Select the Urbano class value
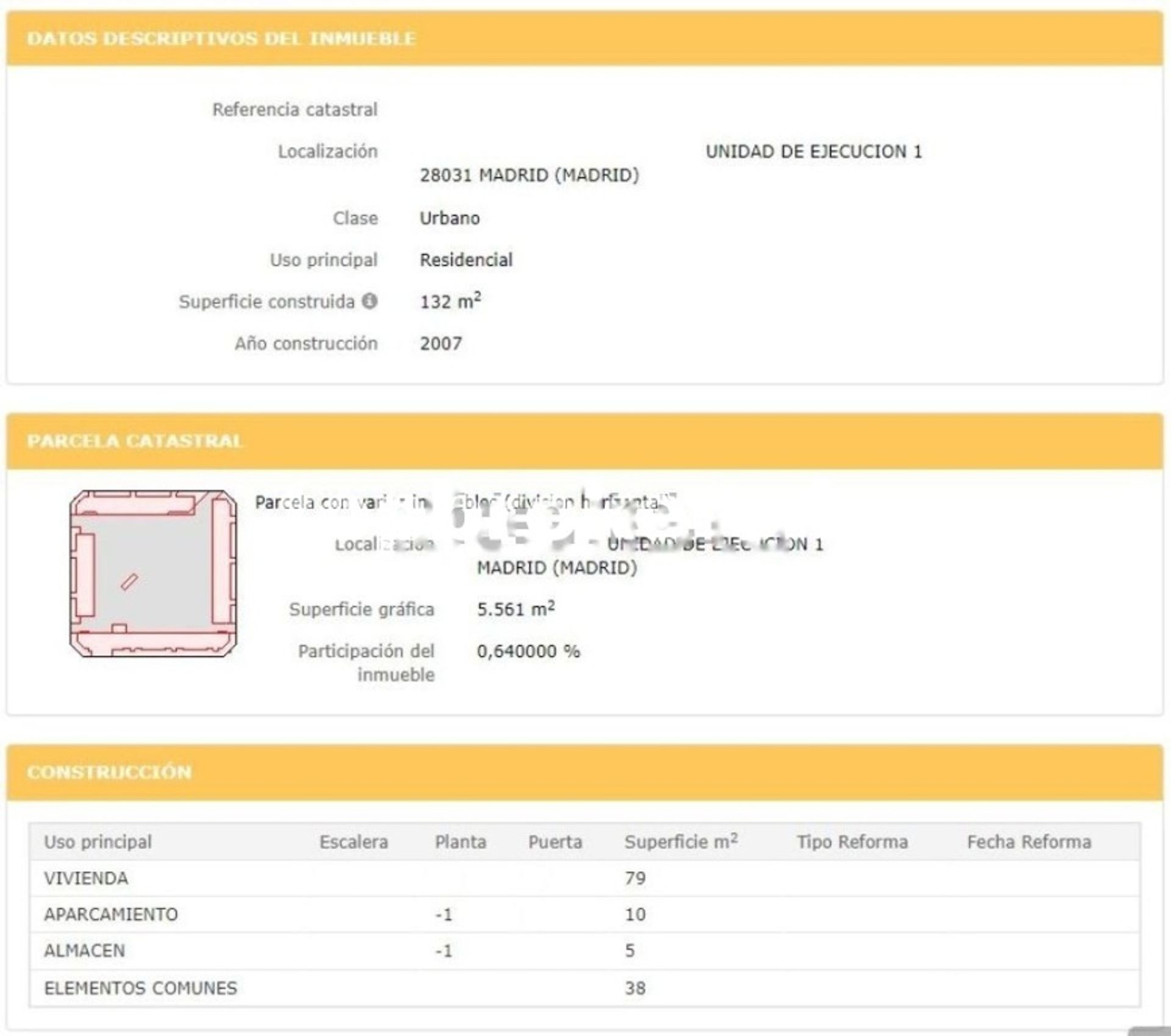Viewport: 1171px width, 1036px height. point(449,218)
